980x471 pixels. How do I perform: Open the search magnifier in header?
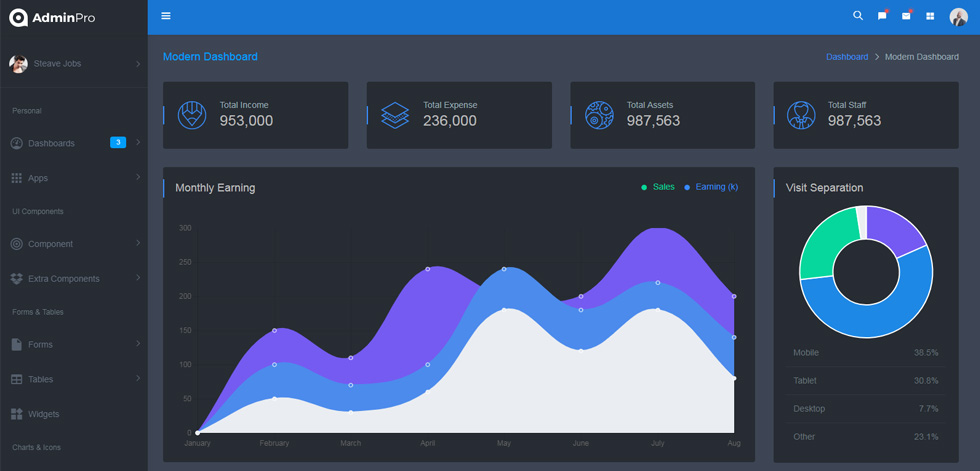point(858,16)
